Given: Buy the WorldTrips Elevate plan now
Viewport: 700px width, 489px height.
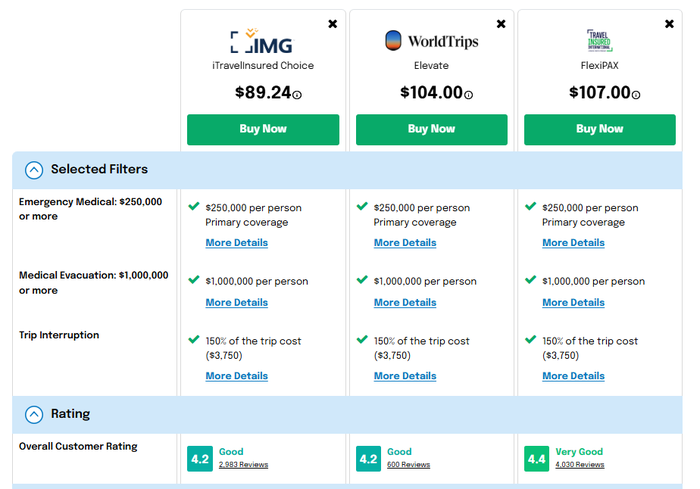Looking at the screenshot, I should click(432, 130).
